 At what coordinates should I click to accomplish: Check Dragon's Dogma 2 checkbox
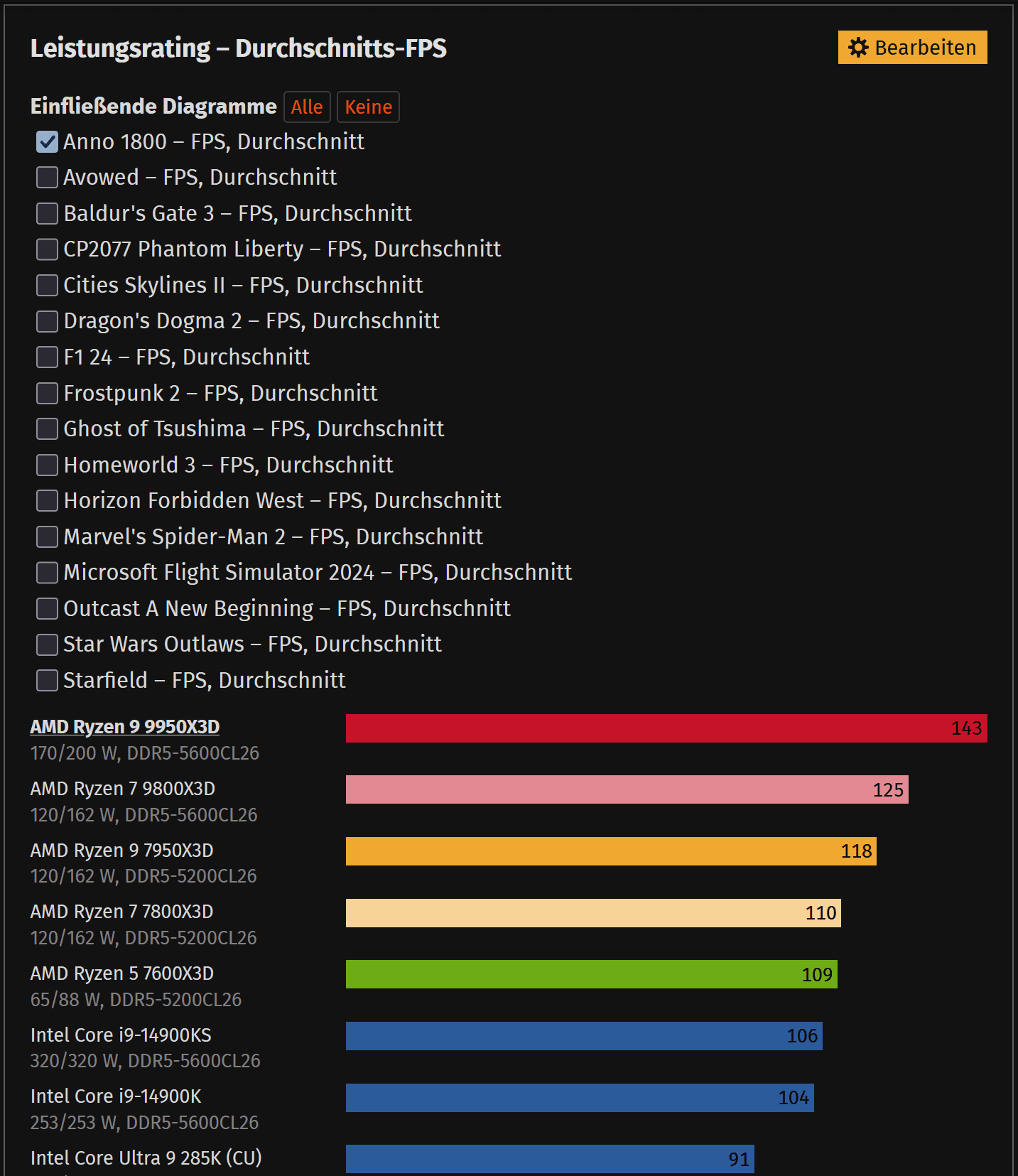click(47, 321)
